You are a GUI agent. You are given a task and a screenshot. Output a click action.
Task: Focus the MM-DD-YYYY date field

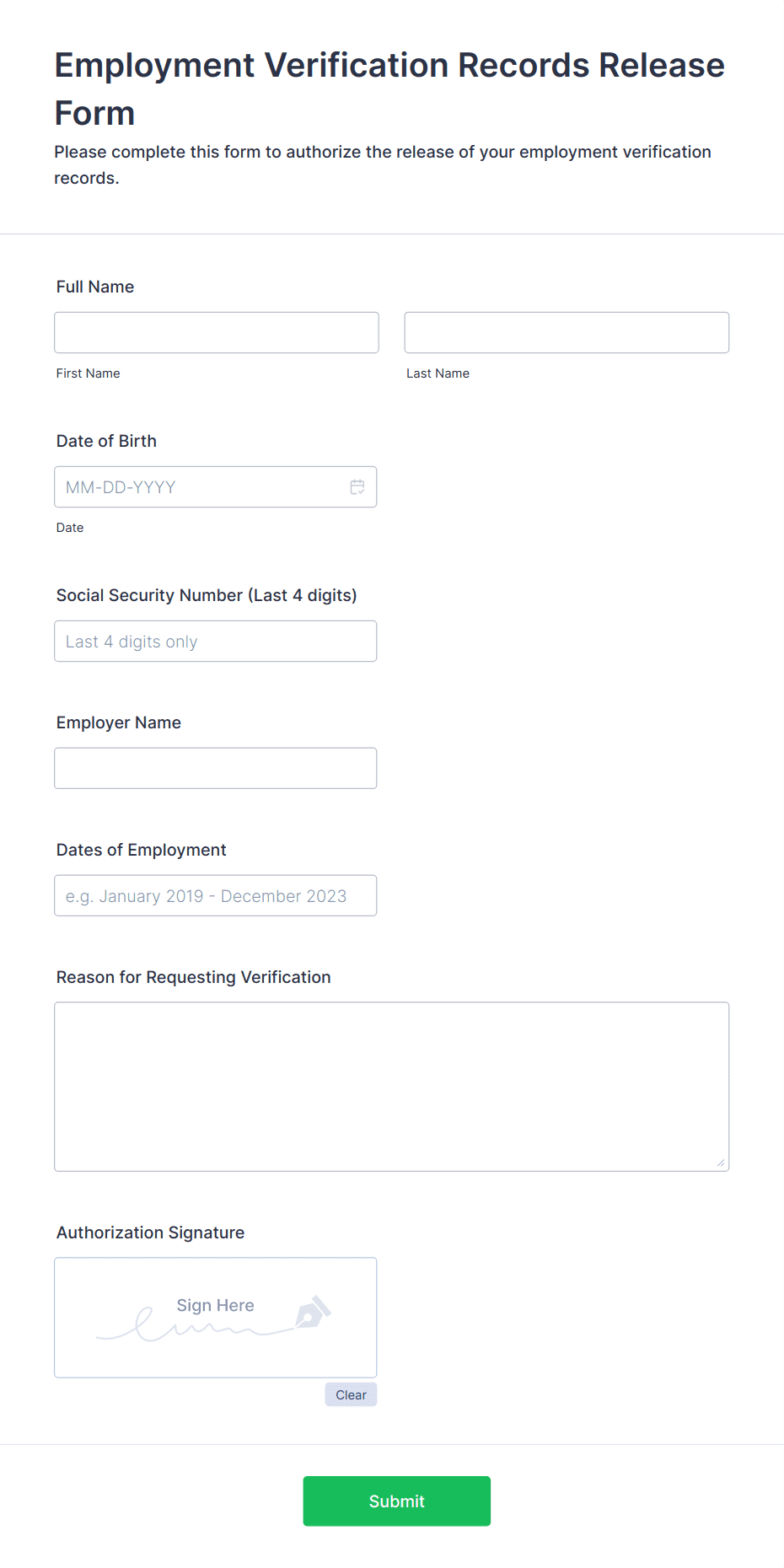point(216,487)
